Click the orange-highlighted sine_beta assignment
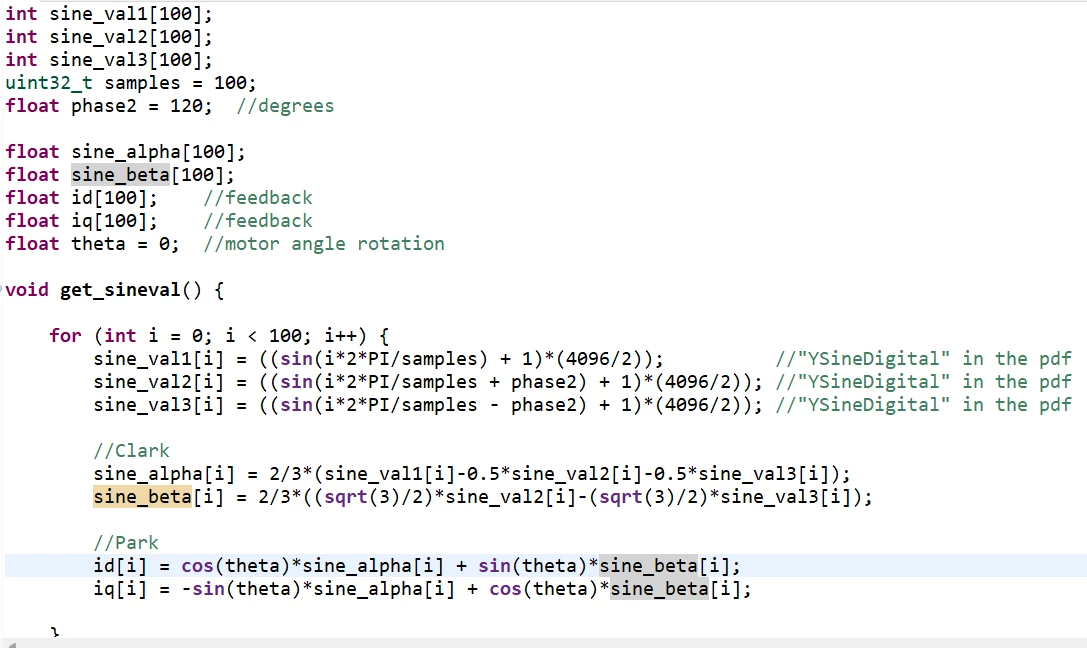 click(x=142, y=497)
